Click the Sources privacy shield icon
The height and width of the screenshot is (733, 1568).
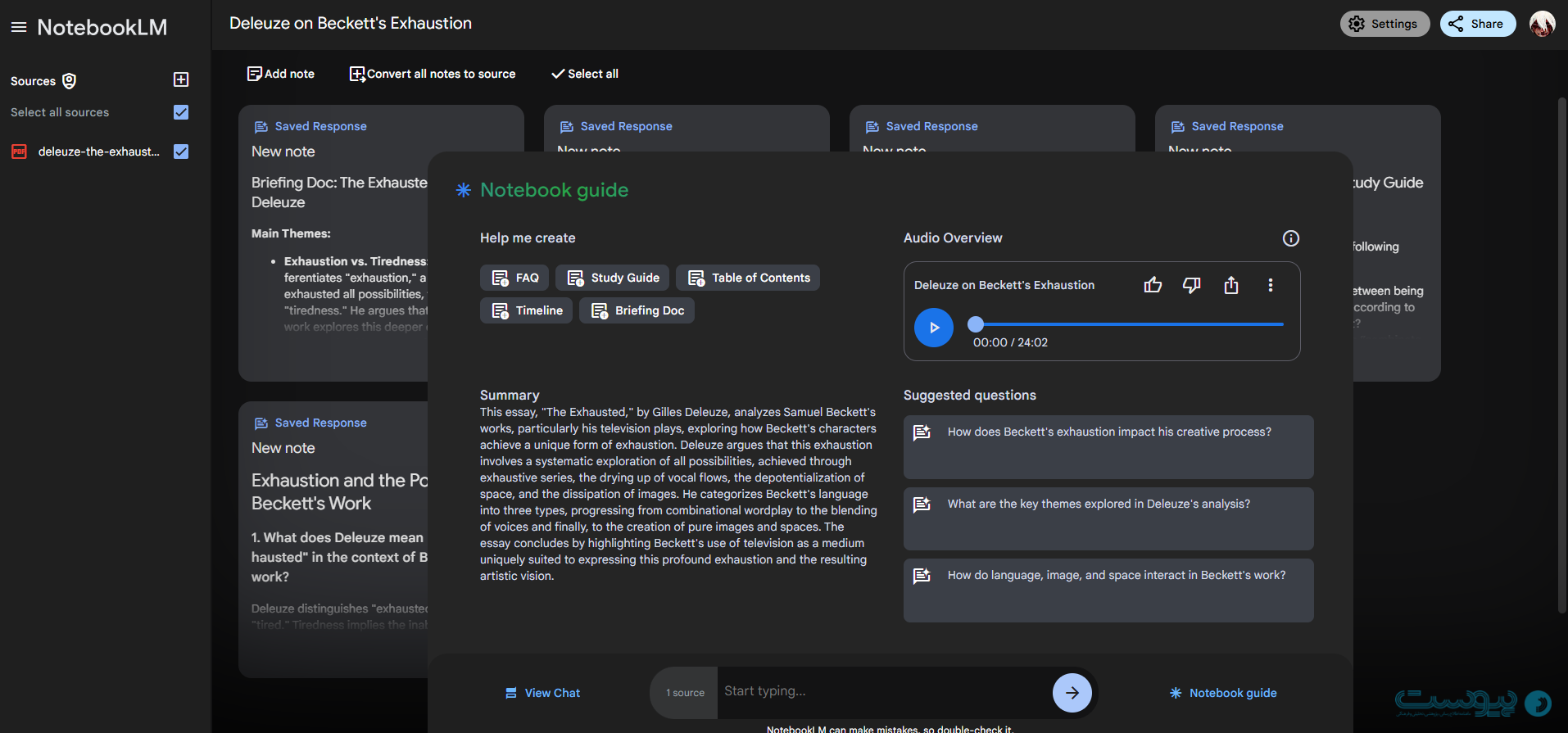point(70,80)
